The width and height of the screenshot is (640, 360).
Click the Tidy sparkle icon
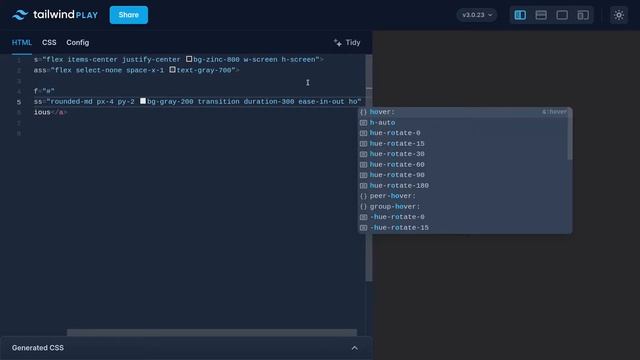[x=338, y=42]
